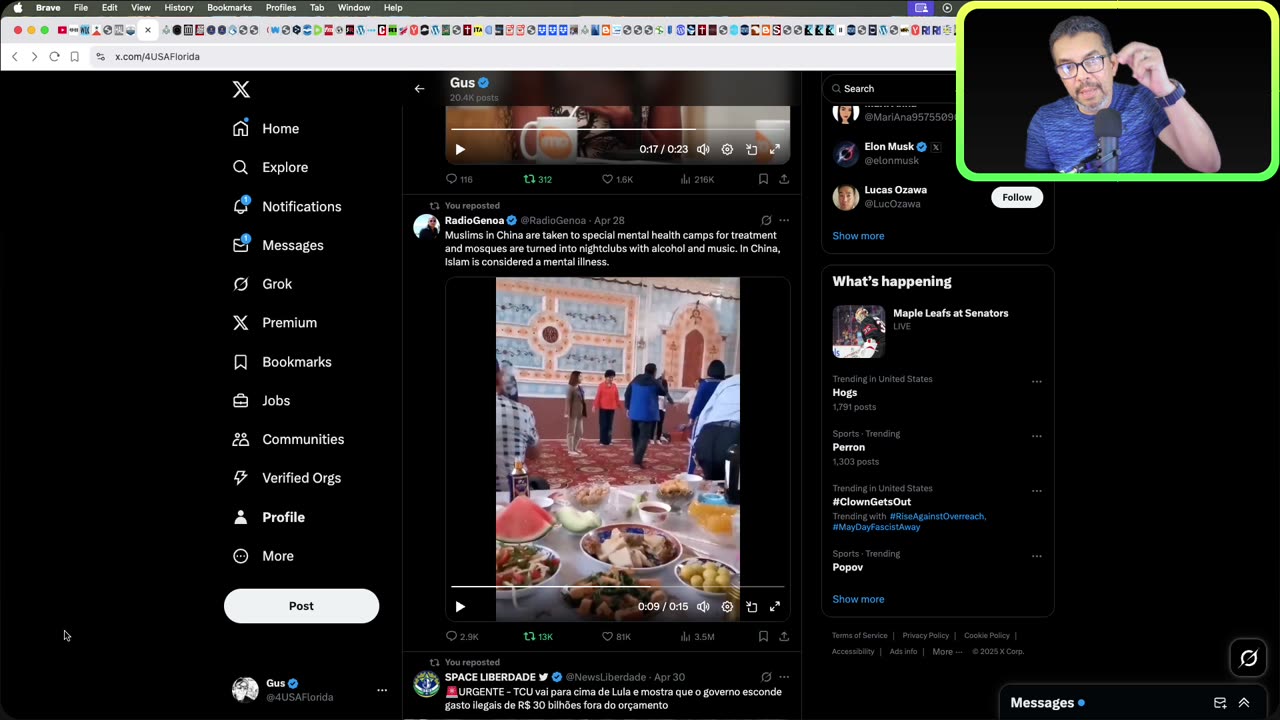Reply to the post with 116 replies
This screenshot has height=720, width=1280.
[459, 179]
